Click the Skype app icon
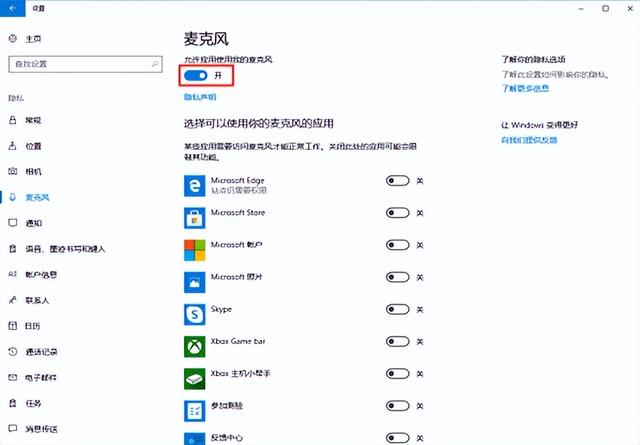 pos(195,314)
